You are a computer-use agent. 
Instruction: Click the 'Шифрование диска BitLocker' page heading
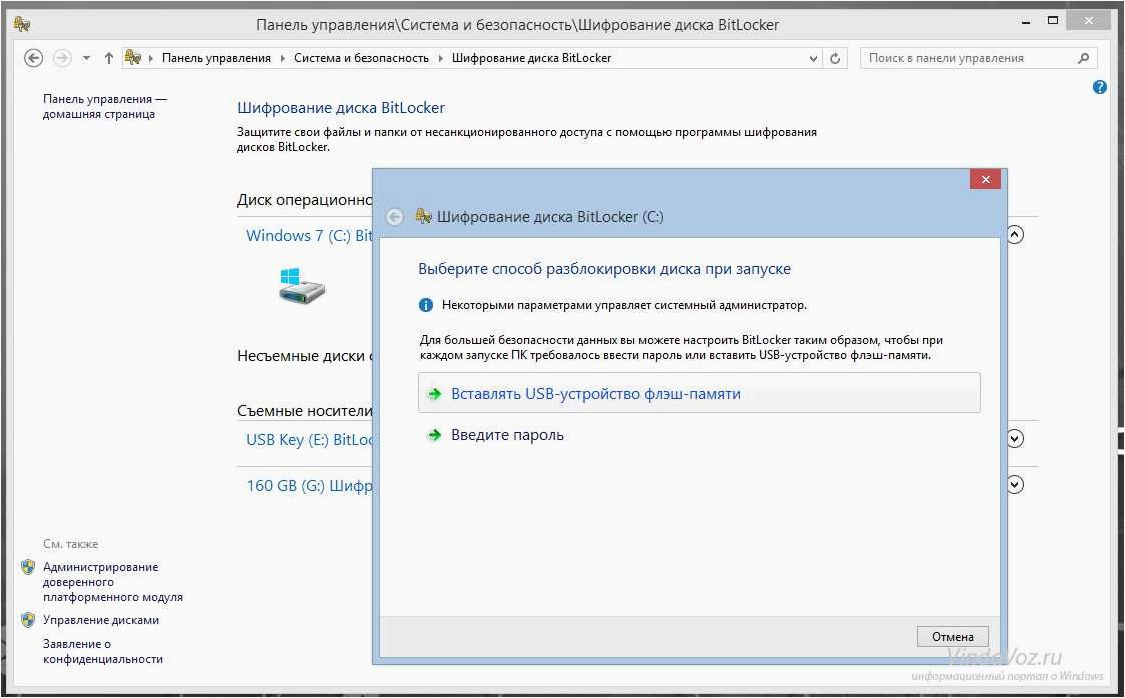[341, 108]
